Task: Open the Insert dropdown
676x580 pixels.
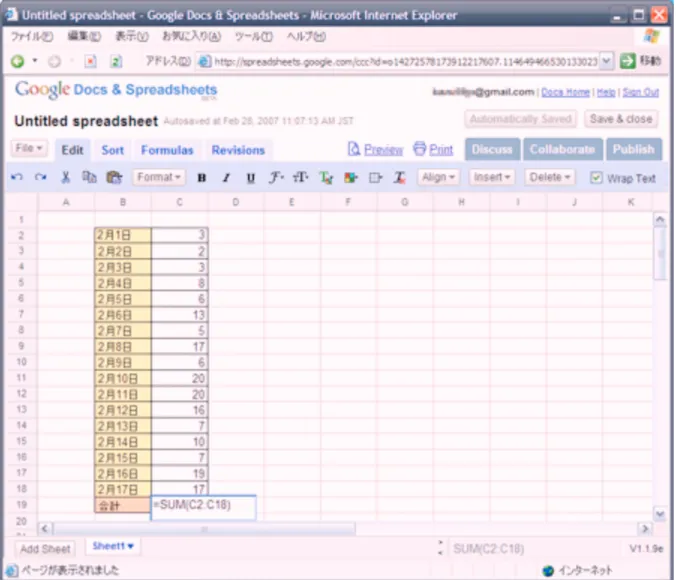Action: [492, 177]
